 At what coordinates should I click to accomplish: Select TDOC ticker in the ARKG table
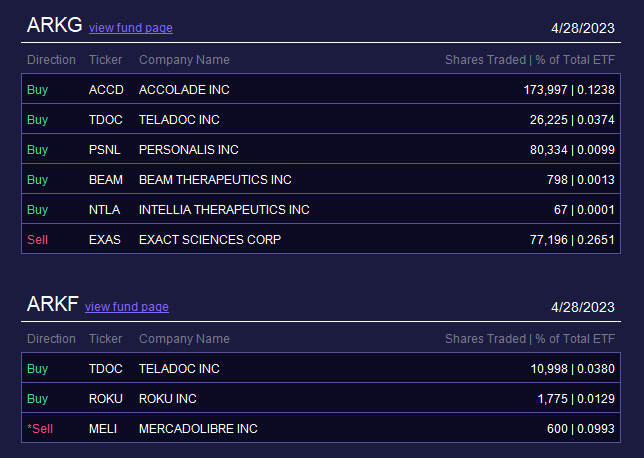point(106,120)
